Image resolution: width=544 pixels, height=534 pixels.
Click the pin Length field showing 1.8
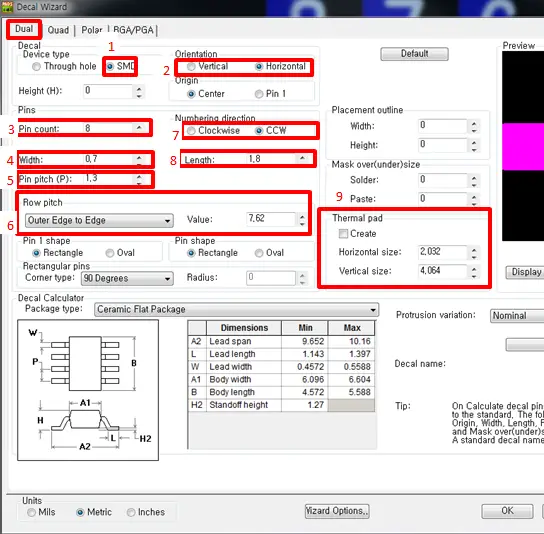[271, 159]
